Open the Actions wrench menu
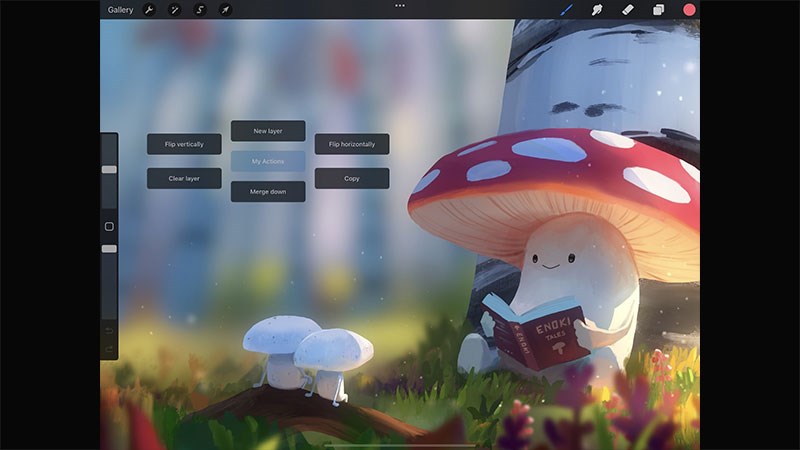 [x=149, y=10]
